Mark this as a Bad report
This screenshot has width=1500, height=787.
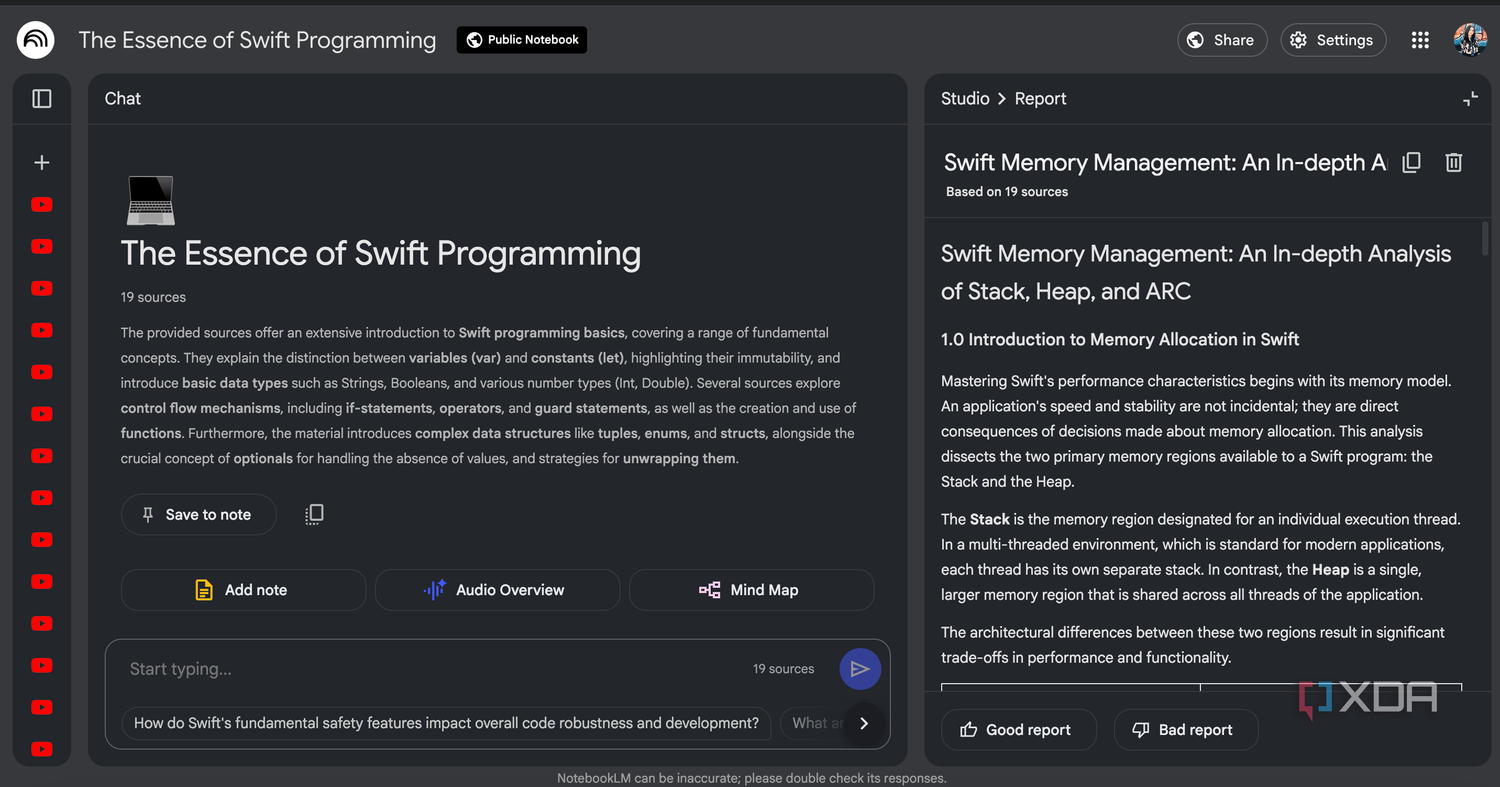1186,730
